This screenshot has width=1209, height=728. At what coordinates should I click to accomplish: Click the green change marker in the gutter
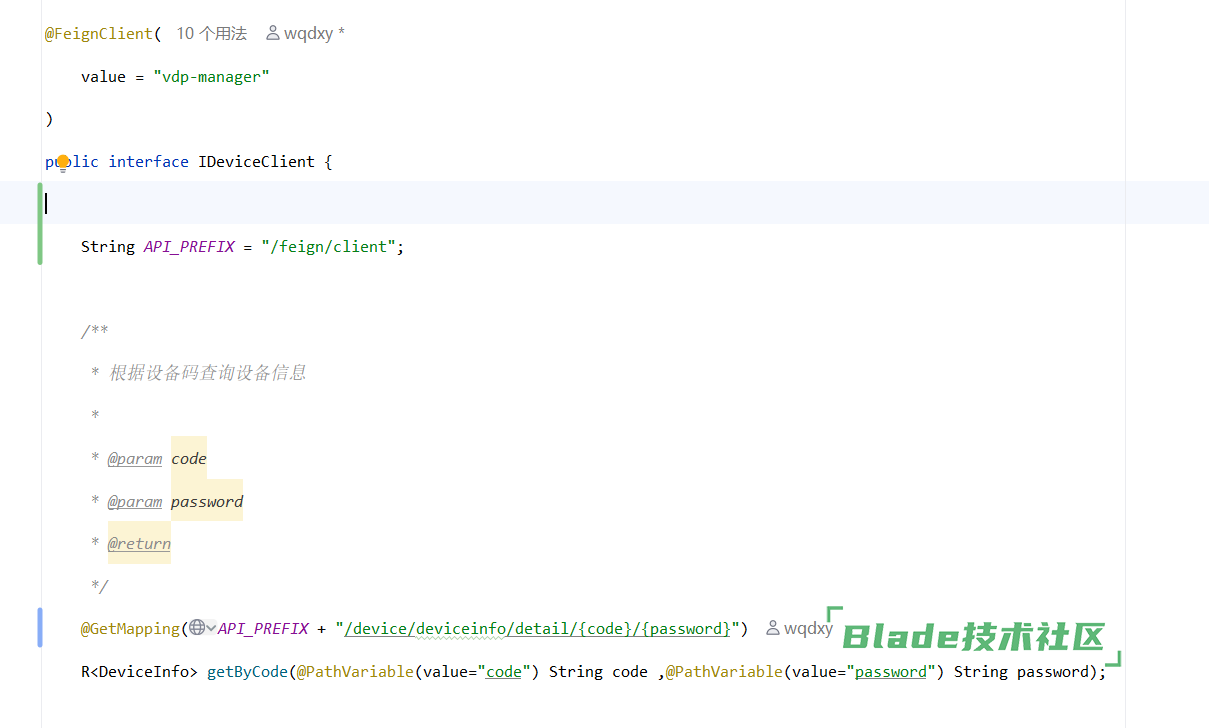[40, 223]
